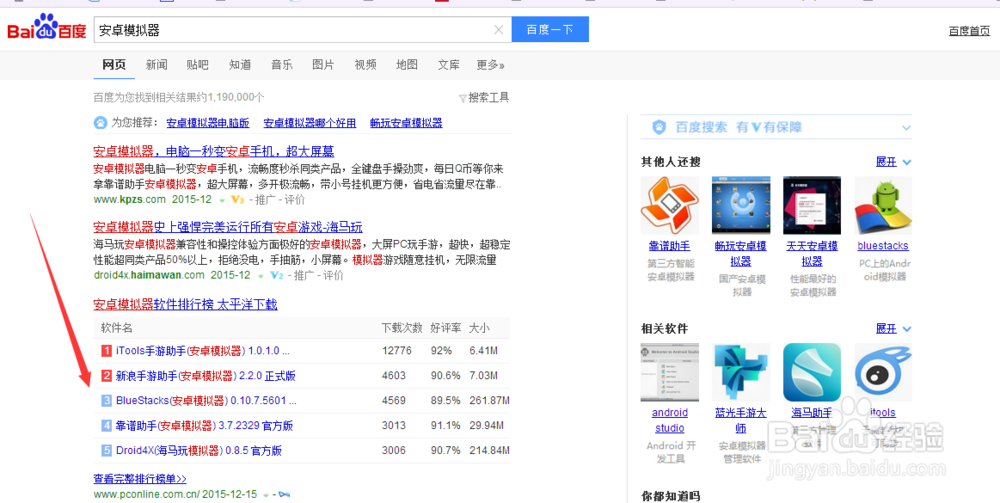Click the 百度一下 search button
Screen dimensions: 1000x503
(550, 29)
